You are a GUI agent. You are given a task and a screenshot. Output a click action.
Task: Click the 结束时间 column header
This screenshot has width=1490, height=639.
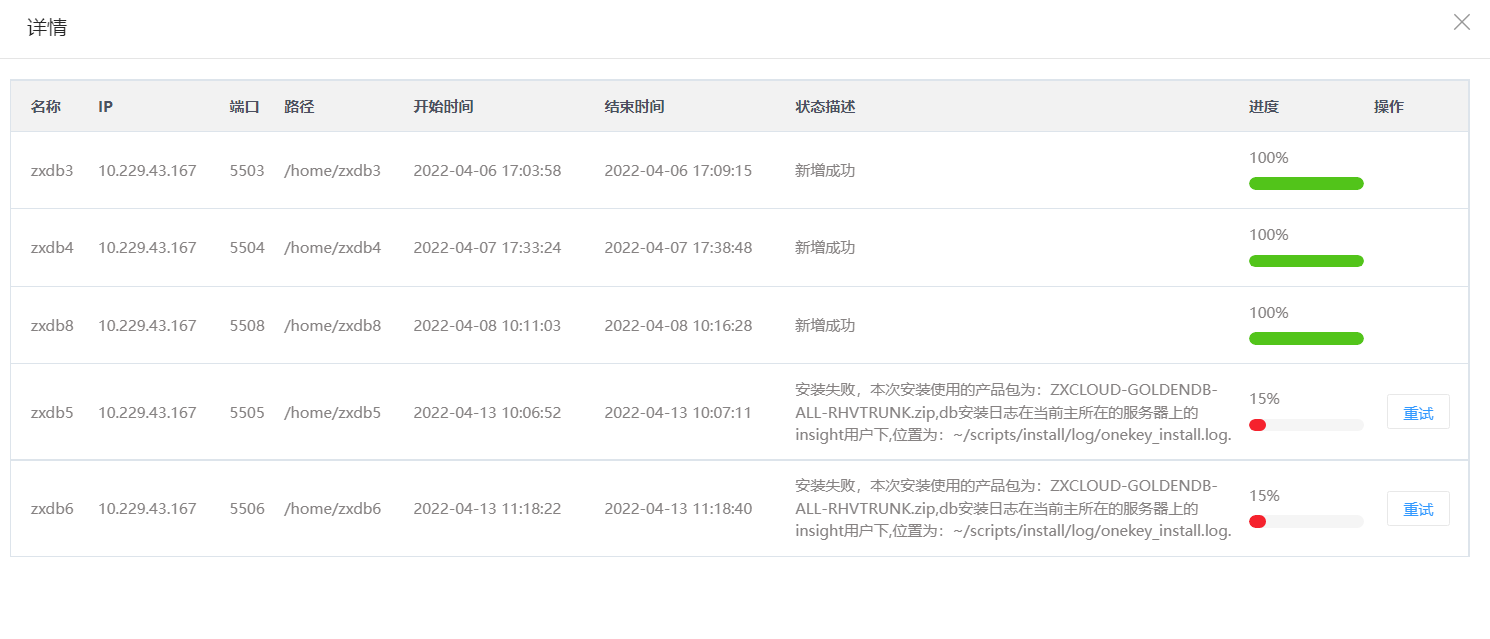pyautogui.click(x=634, y=106)
